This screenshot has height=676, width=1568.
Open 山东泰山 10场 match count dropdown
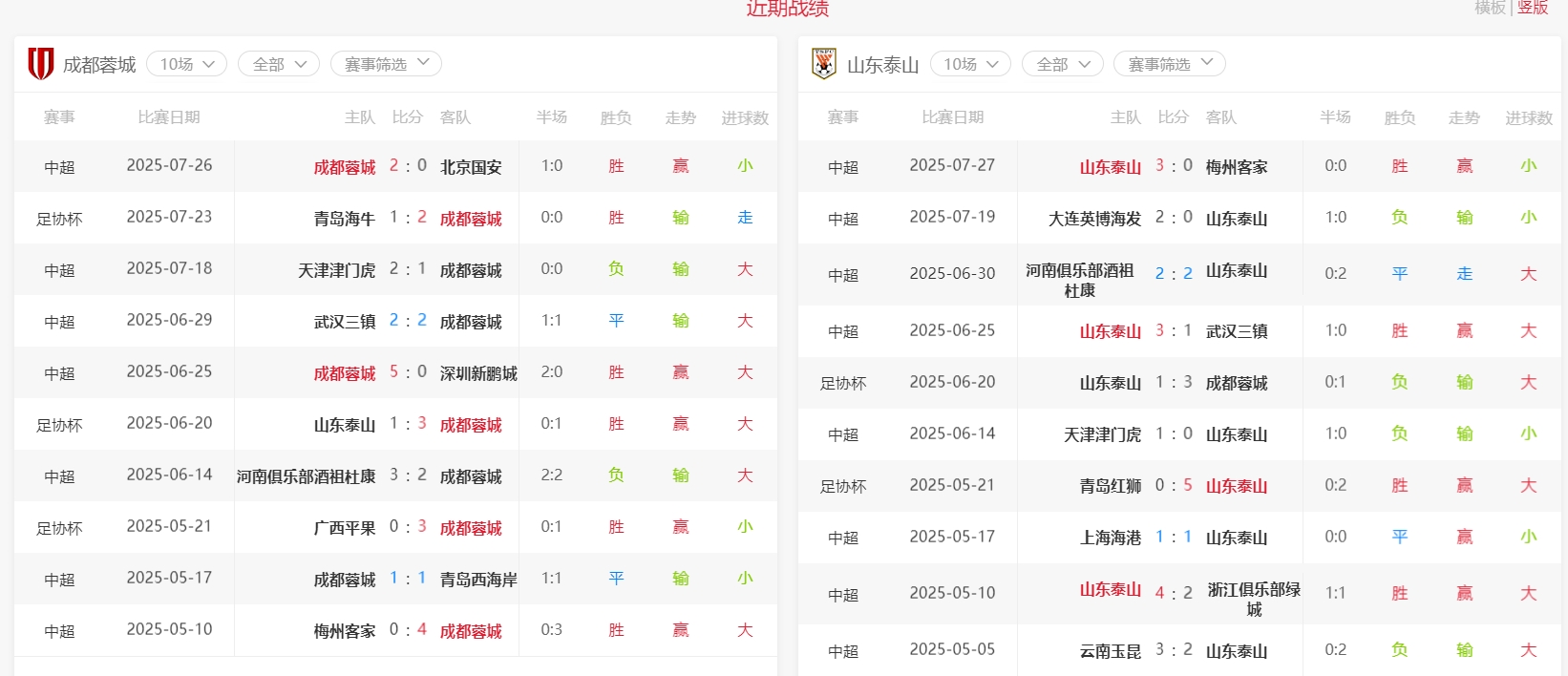click(970, 64)
